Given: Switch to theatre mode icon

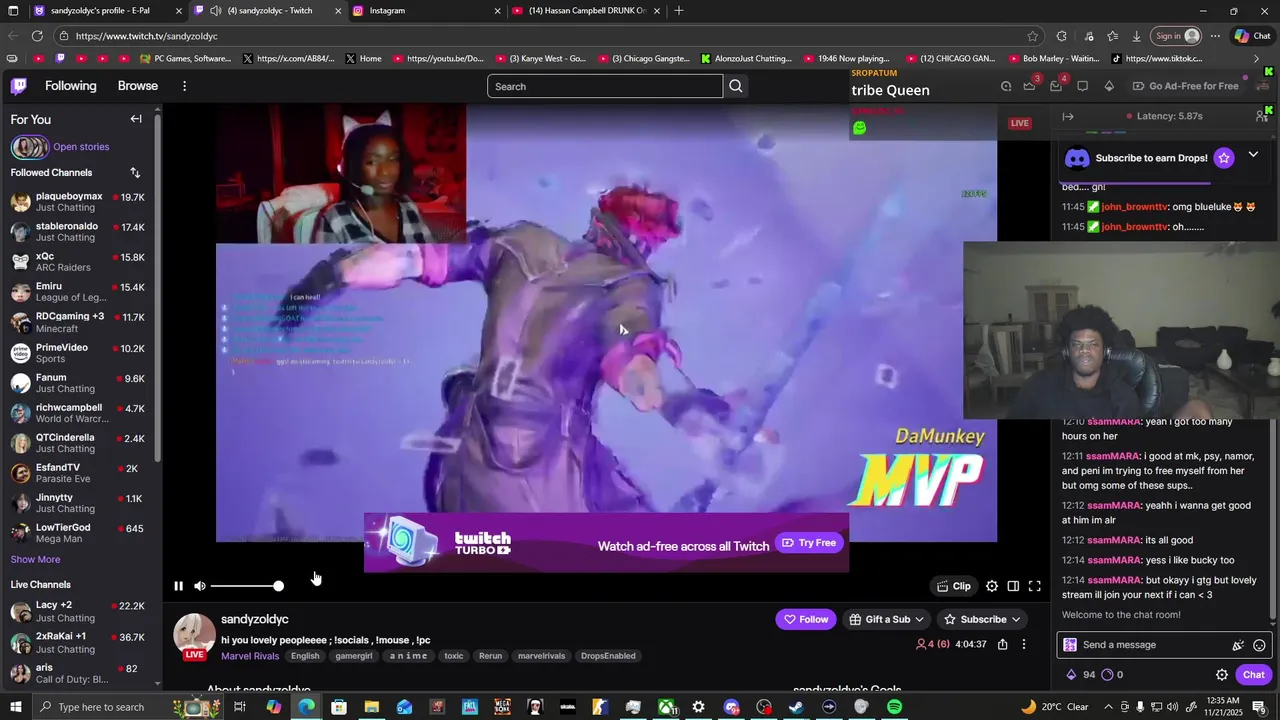Looking at the screenshot, I should 1013,586.
